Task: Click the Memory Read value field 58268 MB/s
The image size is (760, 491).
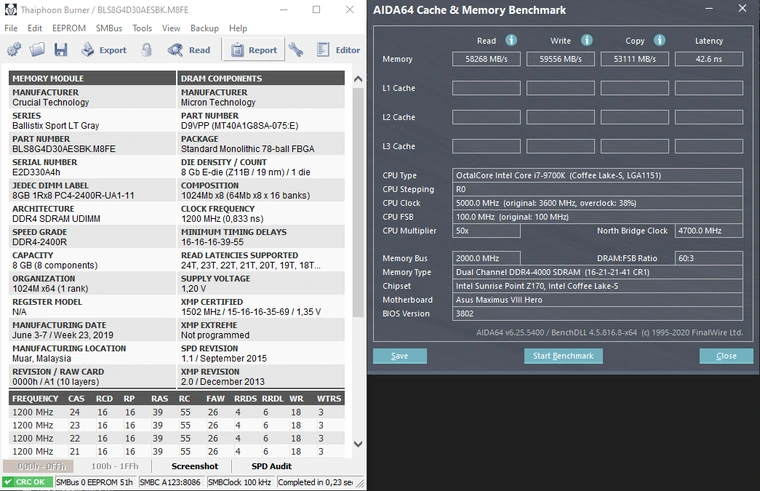Action: pos(486,59)
